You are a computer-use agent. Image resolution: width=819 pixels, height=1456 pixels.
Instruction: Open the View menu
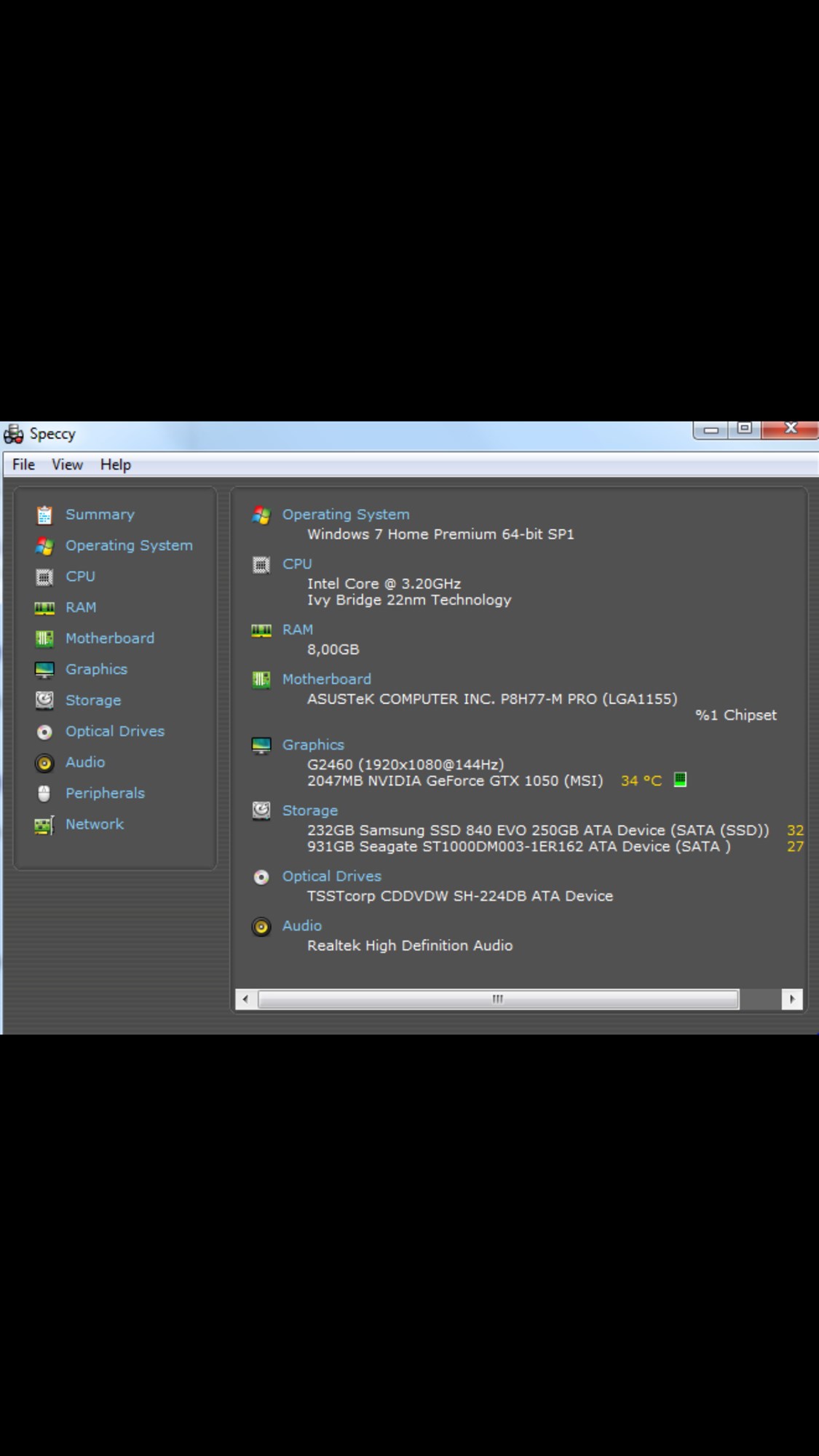pos(67,464)
